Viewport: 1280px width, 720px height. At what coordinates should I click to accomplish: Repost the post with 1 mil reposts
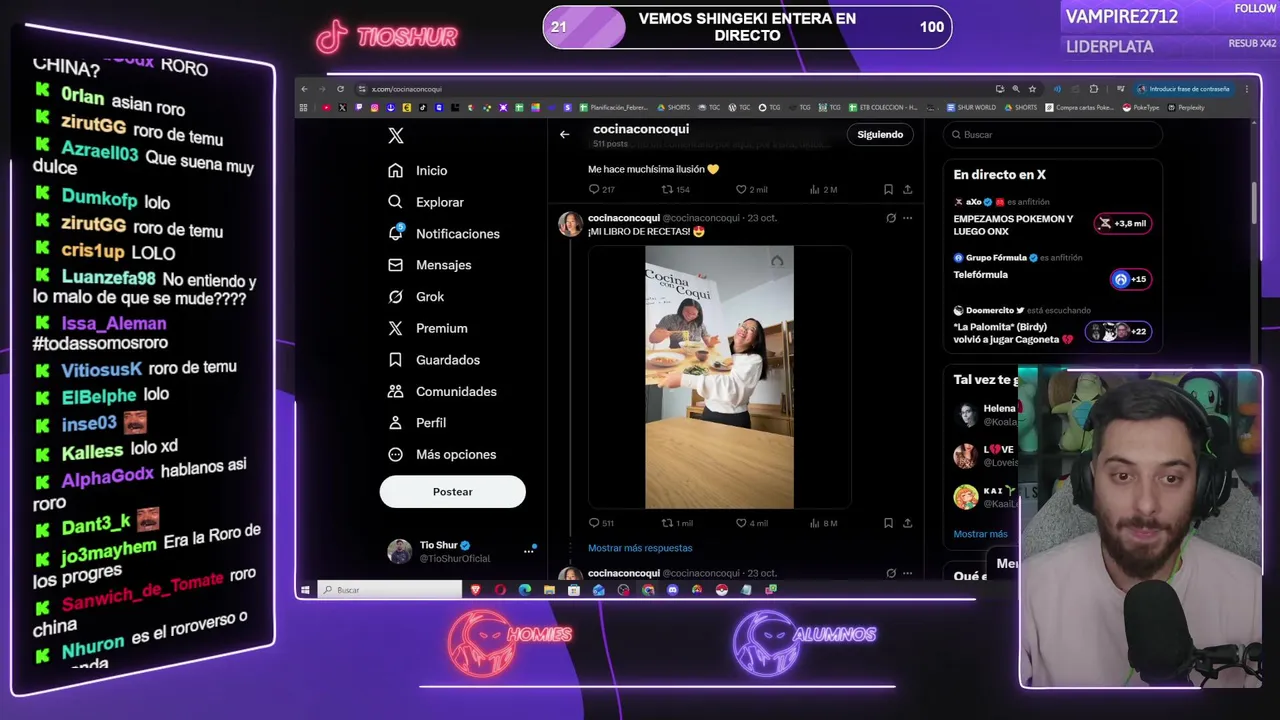coord(677,523)
